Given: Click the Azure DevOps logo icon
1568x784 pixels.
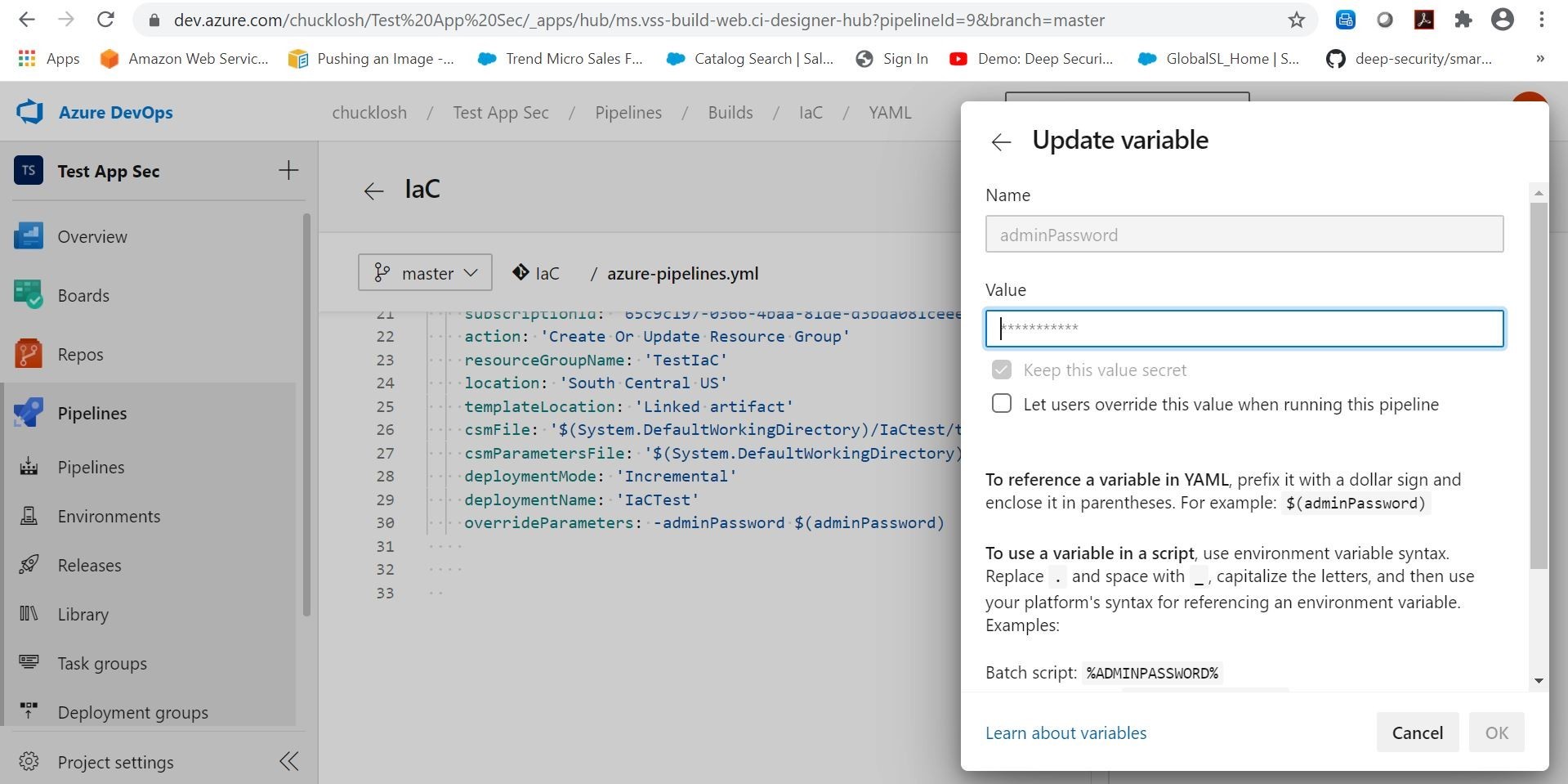Looking at the screenshot, I should point(30,112).
